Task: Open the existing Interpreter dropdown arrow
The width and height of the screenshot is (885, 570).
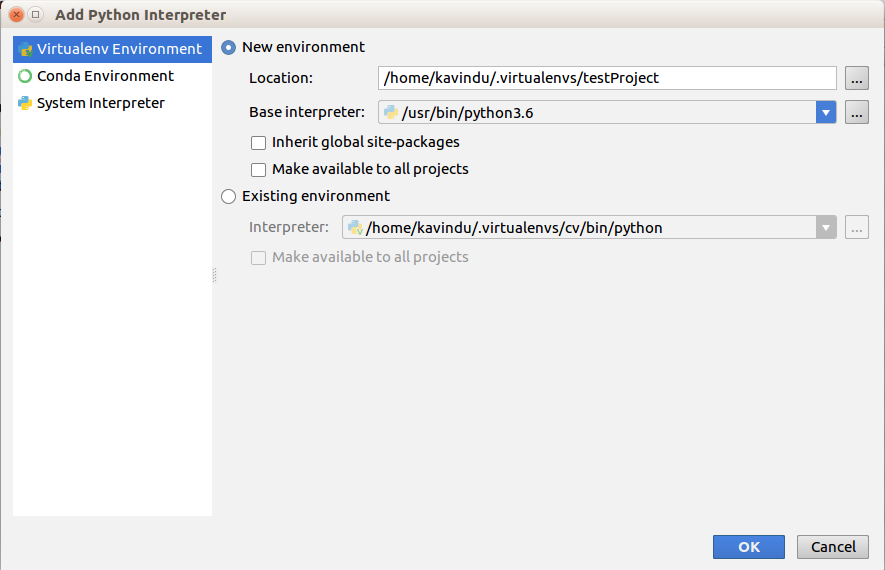Action: pos(826,228)
